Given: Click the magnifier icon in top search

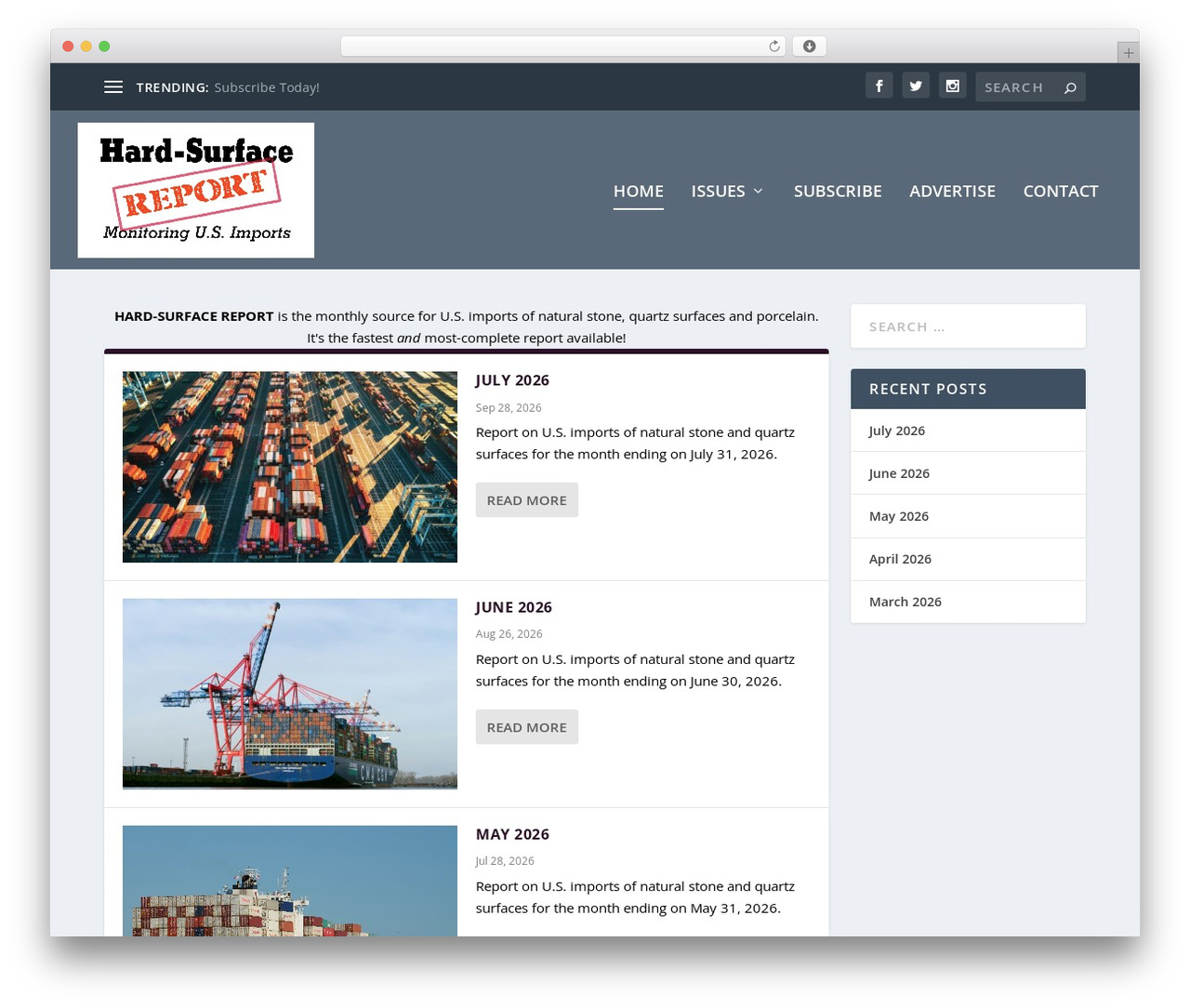Looking at the screenshot, I should point(1070,87).
